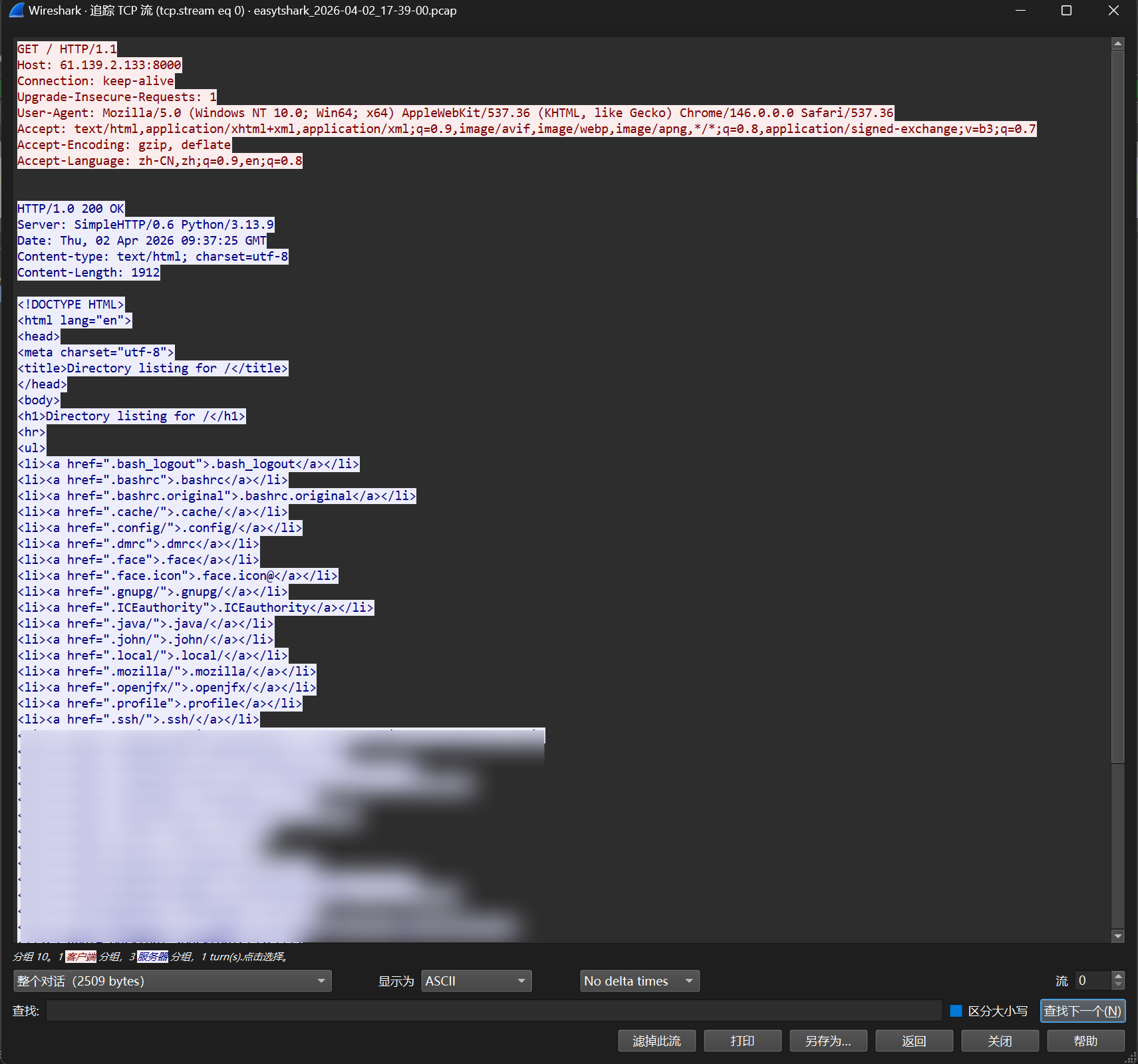Click the Wireshark shark fin icon
1138x1064 pixels.
click(17, 11)
